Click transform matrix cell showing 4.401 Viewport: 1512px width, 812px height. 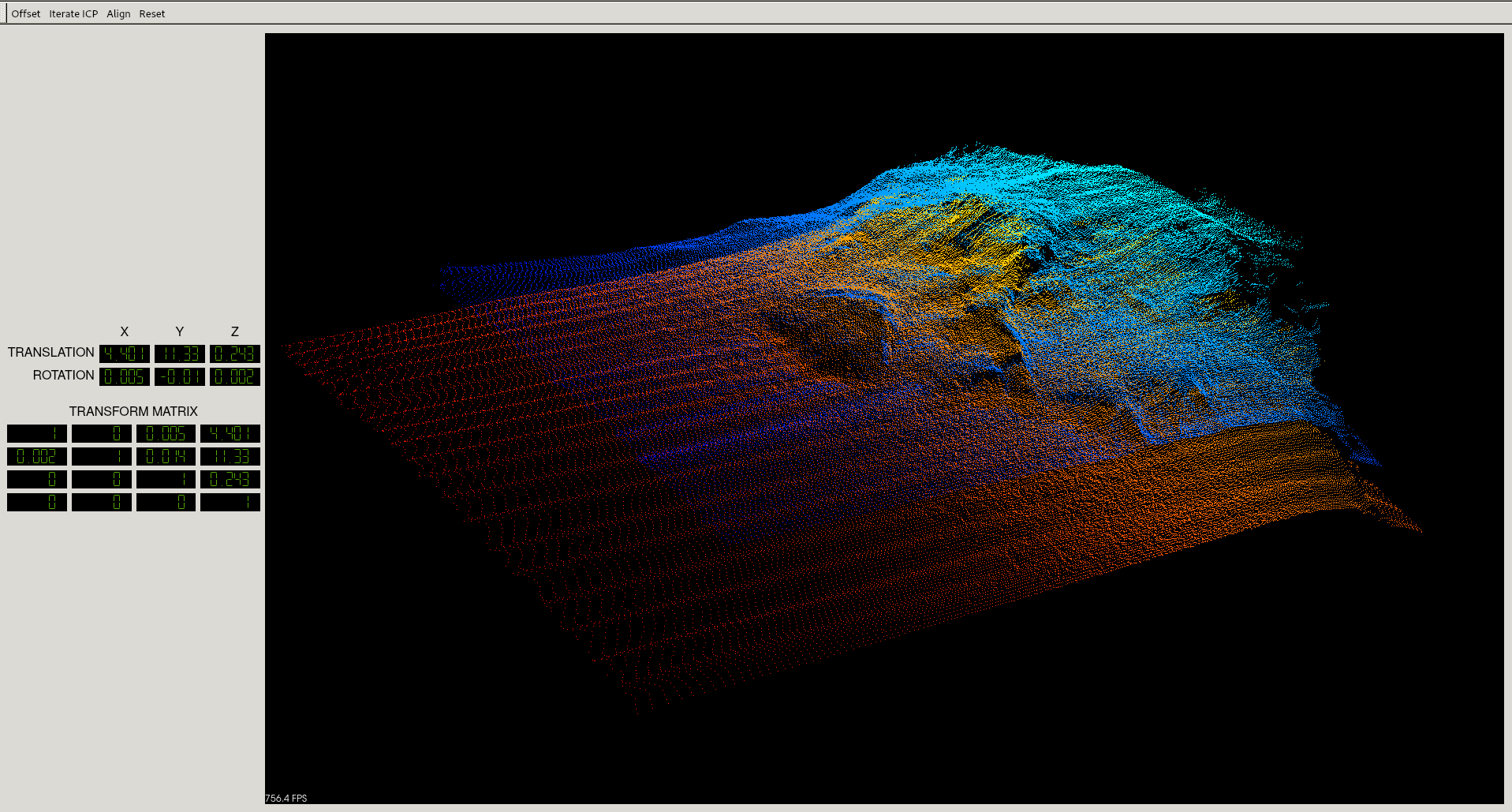pos(230,433)
